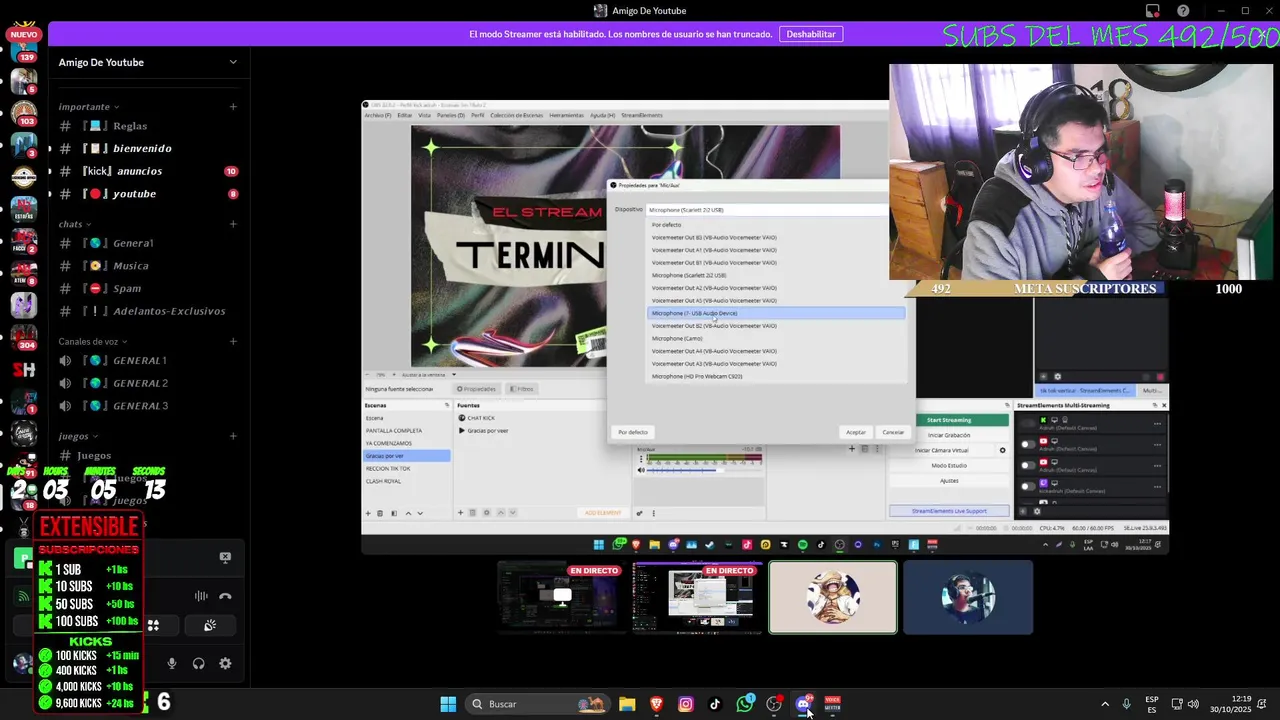This screenshot has width=1280, height=720.
Task: Open TikTok from the taskbar
Action: (x=715, y=704)
